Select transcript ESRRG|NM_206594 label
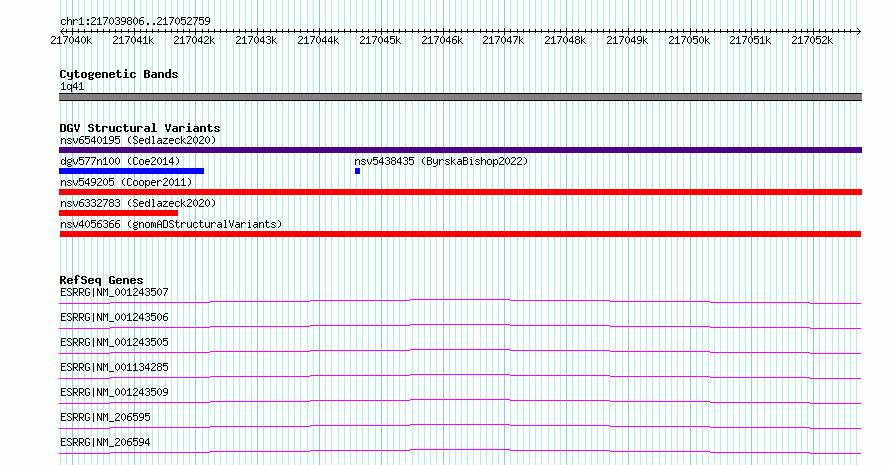 coord(105,442)
